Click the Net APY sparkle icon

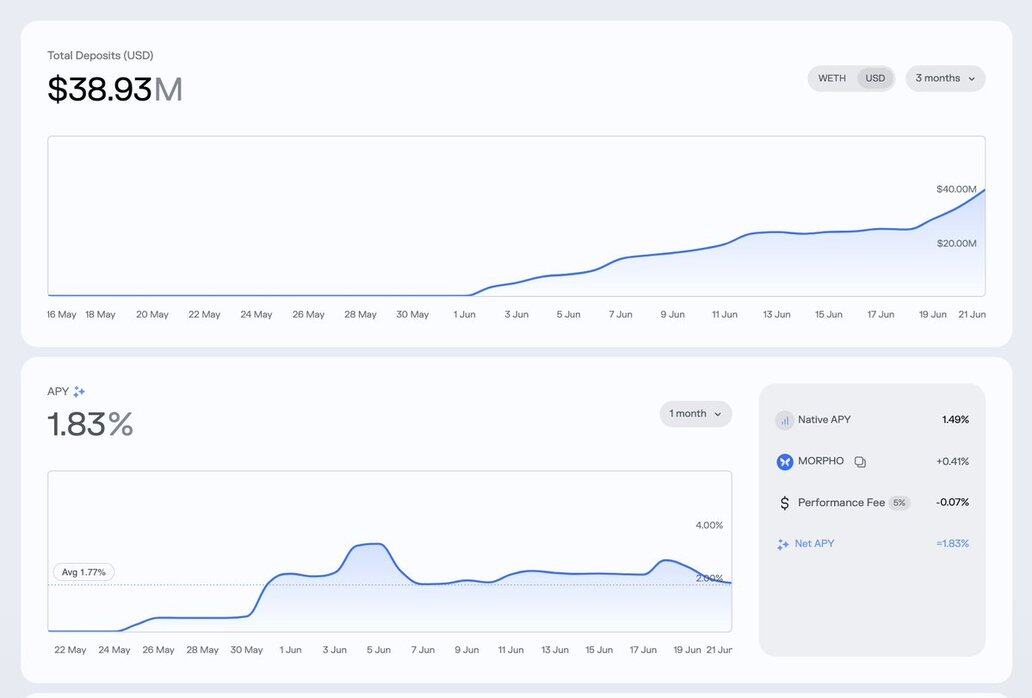pos(783,545)
